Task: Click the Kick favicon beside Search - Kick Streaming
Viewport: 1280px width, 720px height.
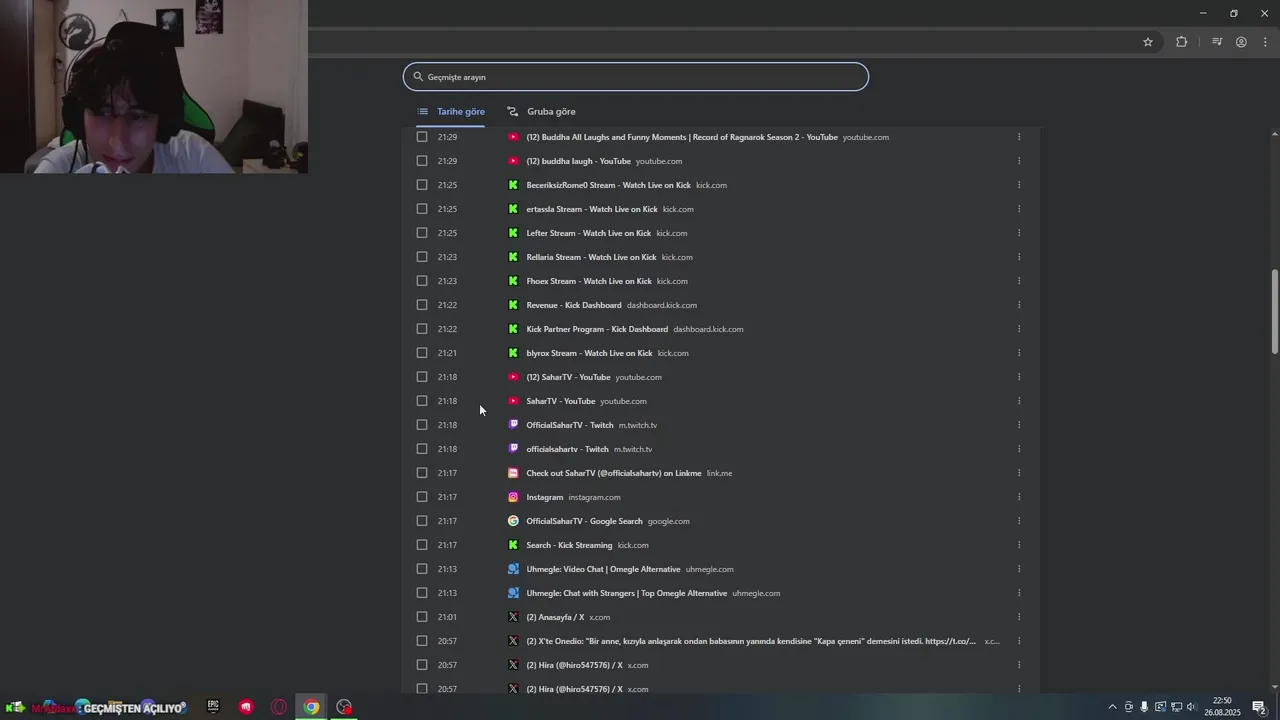Action: pyautogui.click(x=513, y=545)
